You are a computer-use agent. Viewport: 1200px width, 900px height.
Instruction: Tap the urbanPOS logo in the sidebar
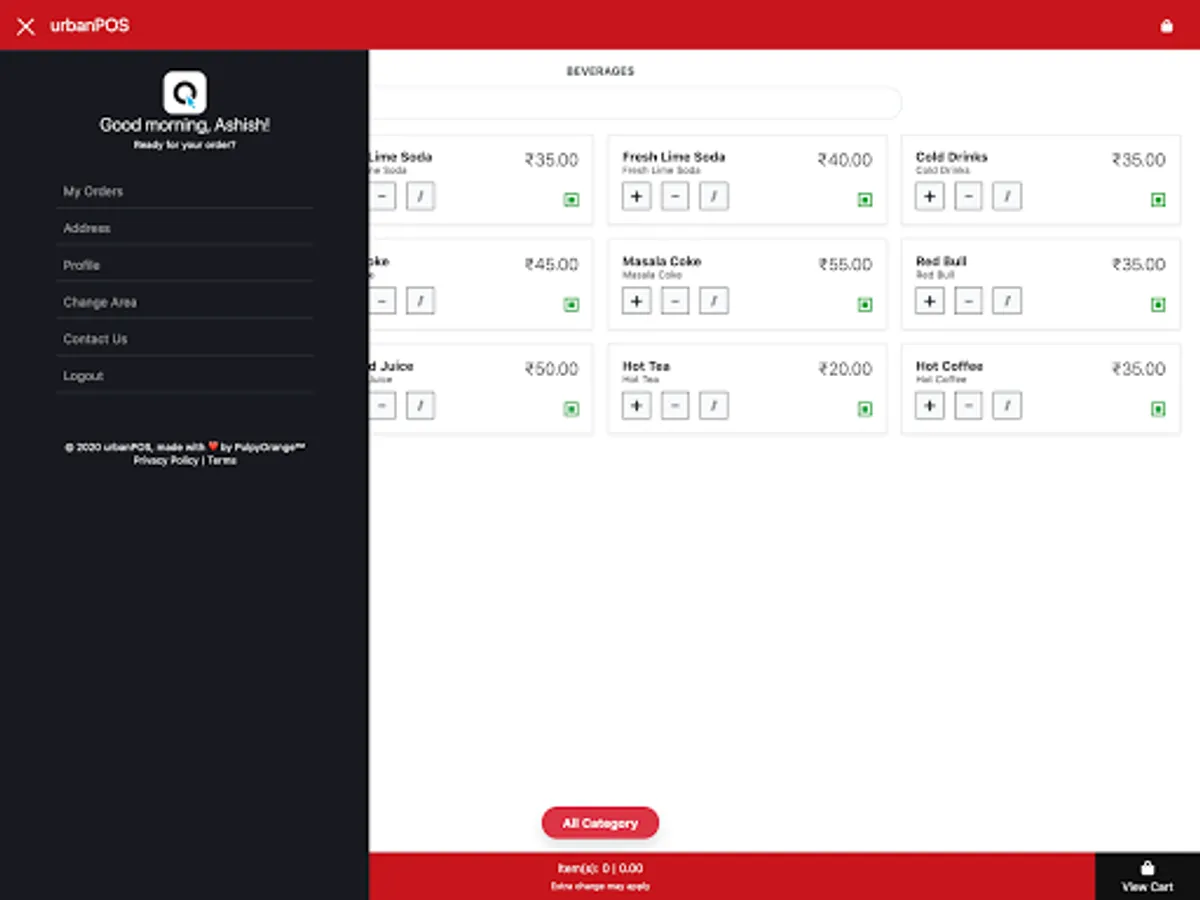pos(185,92)
